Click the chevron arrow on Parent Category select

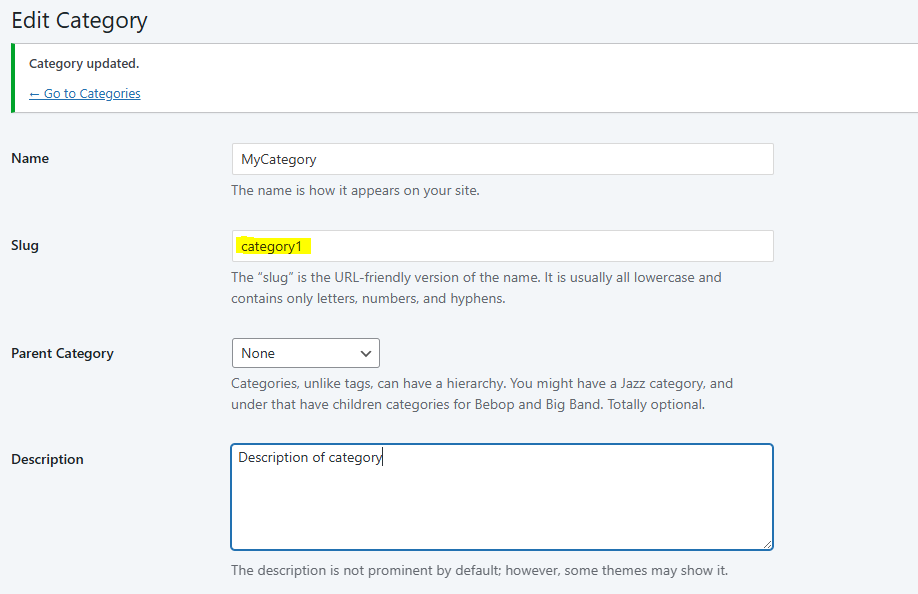365,353
